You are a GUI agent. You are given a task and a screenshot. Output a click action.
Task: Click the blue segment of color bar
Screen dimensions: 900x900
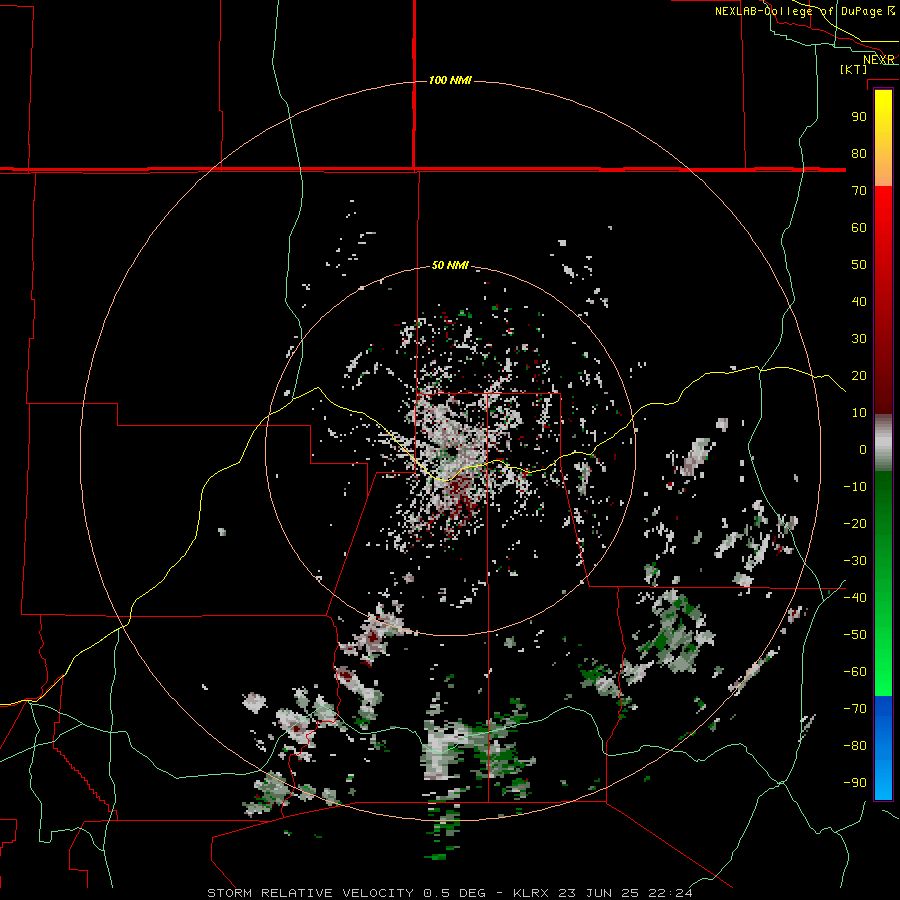(x=883, y=748)
